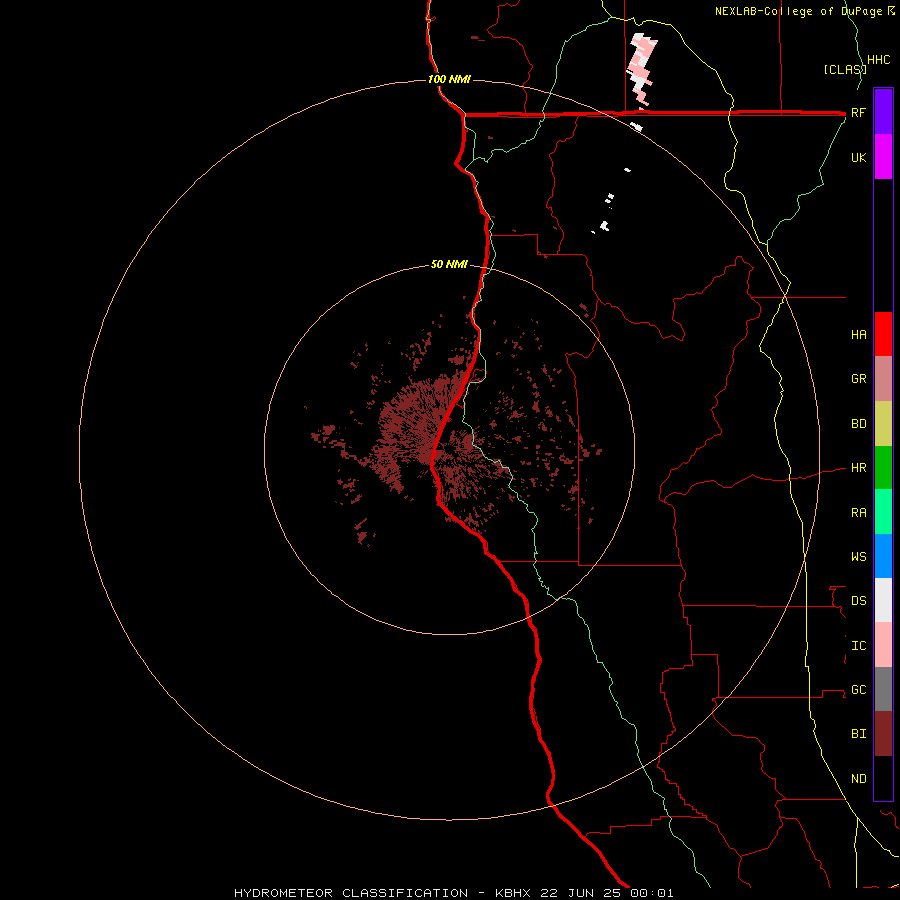Click 'HYDROMETEOR CLASSIFICATION' in the caption
This screenshot has width=900, height=900.
(351, 893)
